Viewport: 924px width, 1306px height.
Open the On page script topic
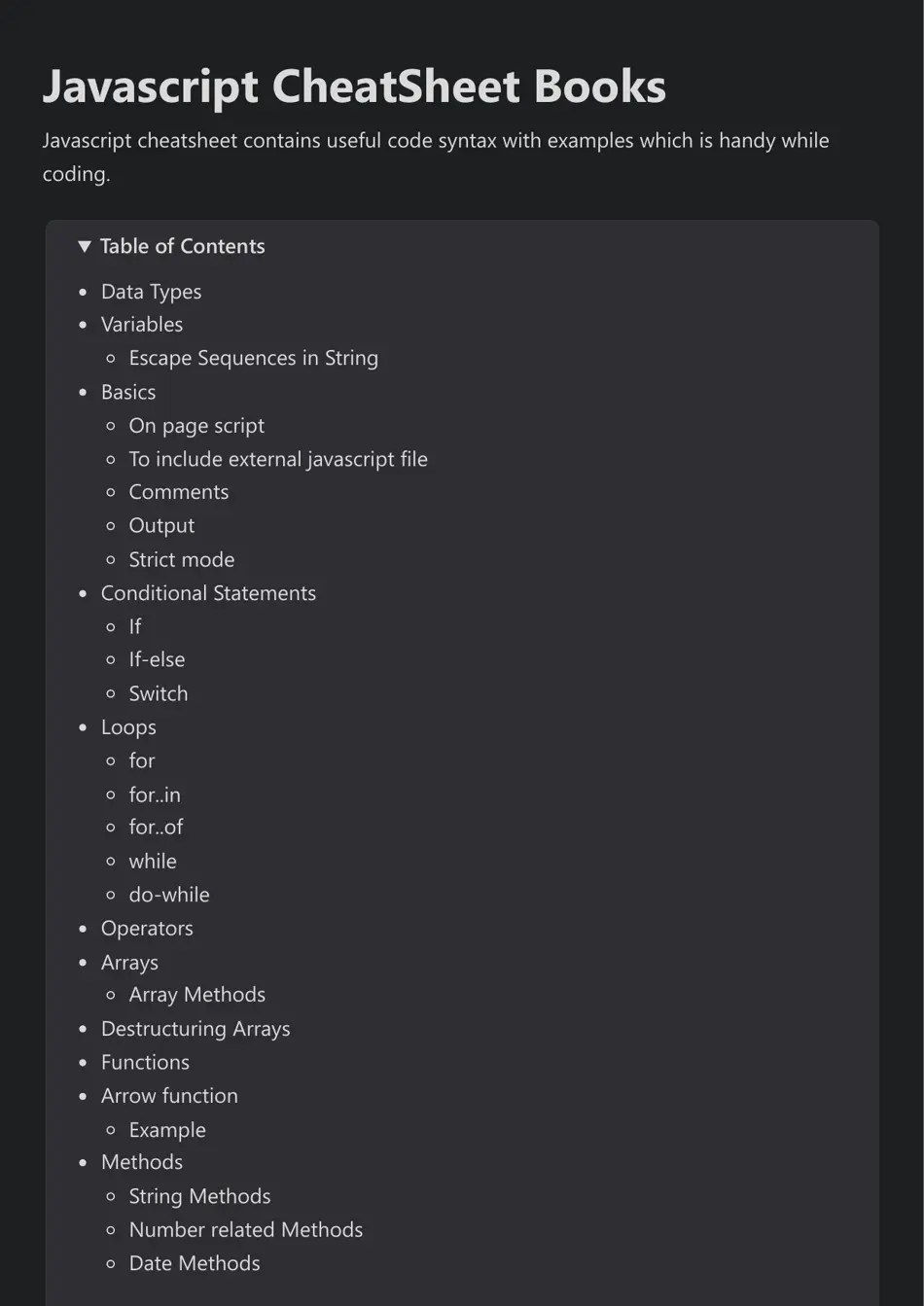pyautogui.click(x=195, y=426)
